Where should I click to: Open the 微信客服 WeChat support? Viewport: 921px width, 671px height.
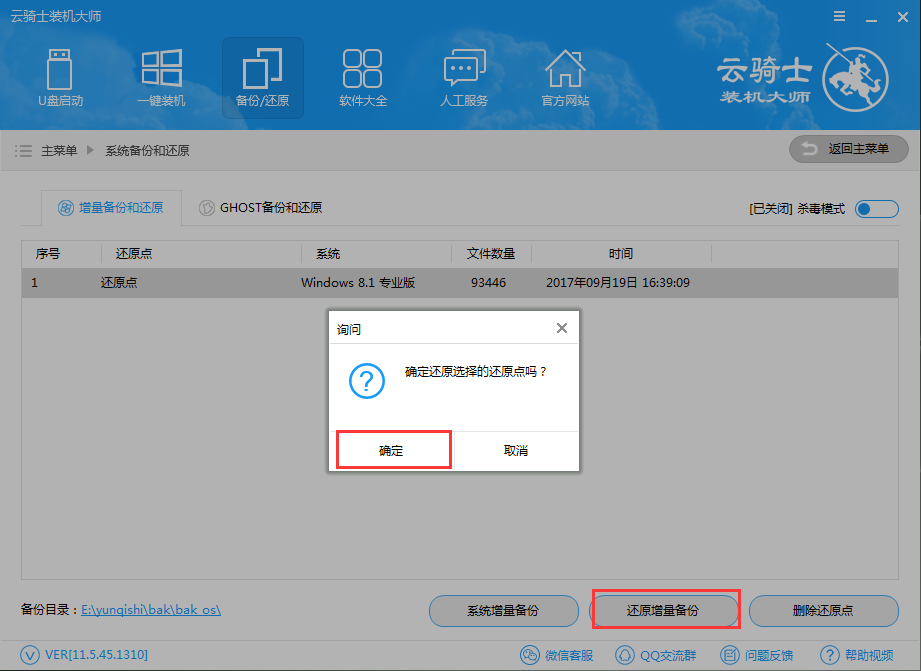pos(557,655)
